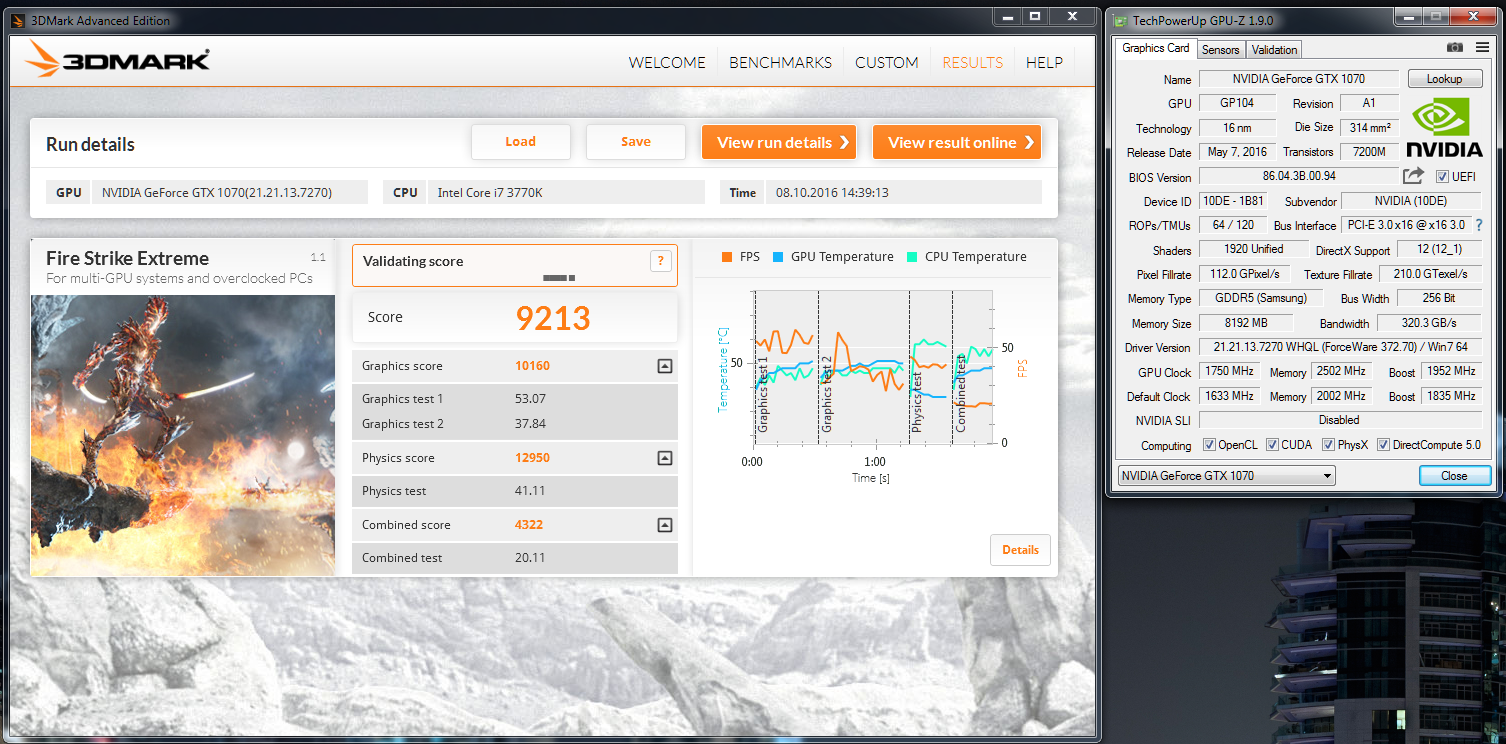Click the orange FPS legend swatch
Image resolution: width=1506 pixels, height=744 pixels.
click(x=727, y=257)
